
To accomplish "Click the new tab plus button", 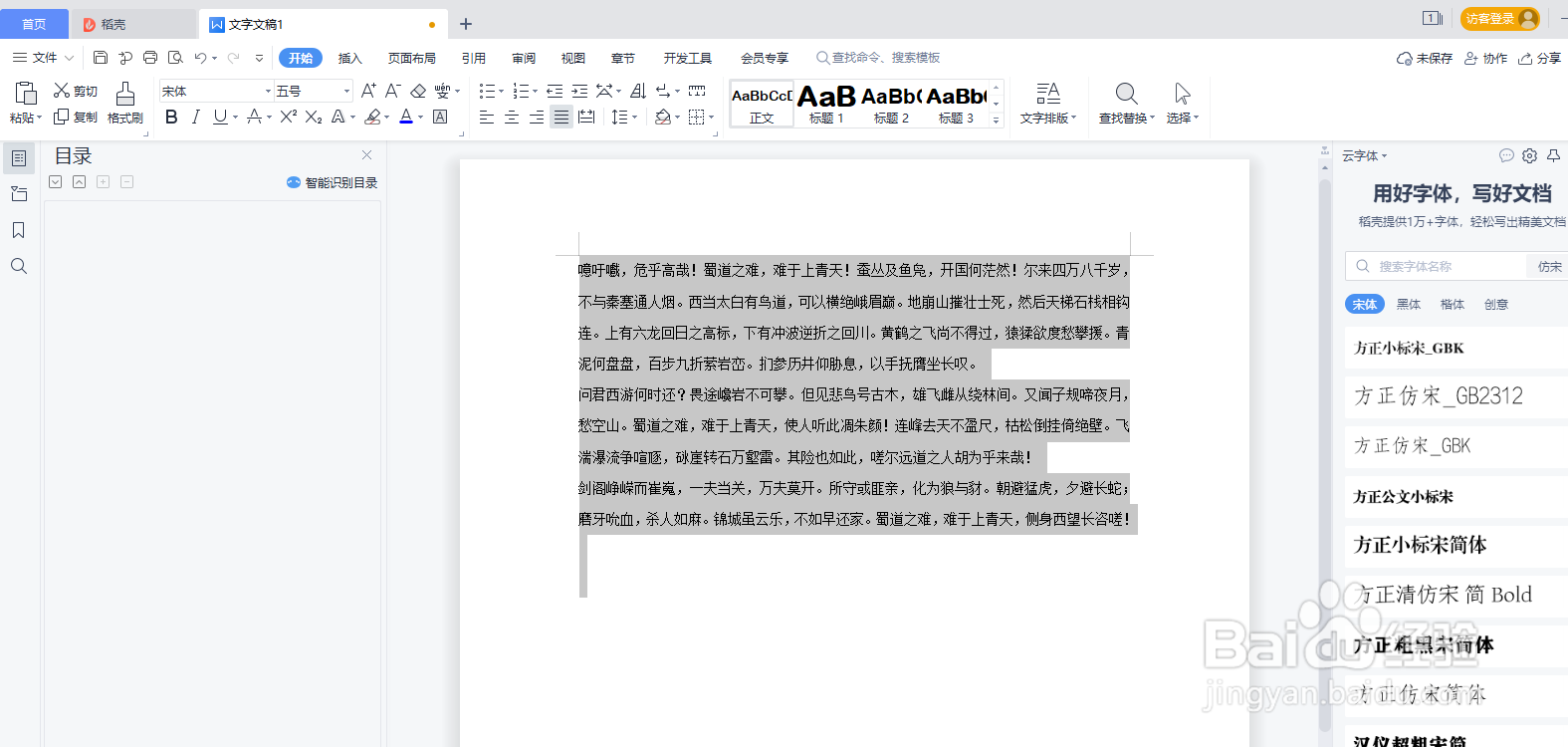I will [466, 24].
